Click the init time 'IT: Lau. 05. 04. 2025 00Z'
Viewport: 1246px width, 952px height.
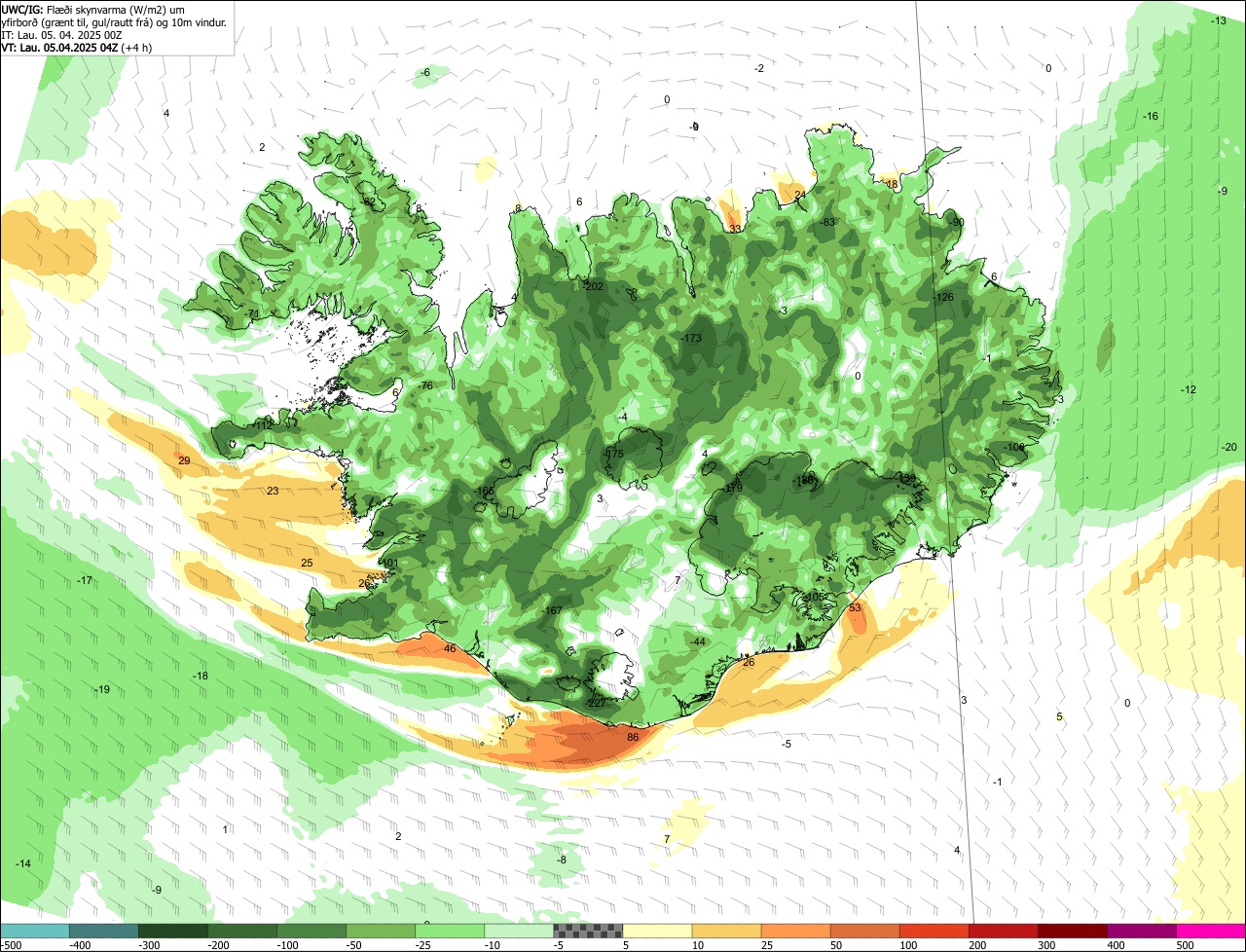[61, 35]
